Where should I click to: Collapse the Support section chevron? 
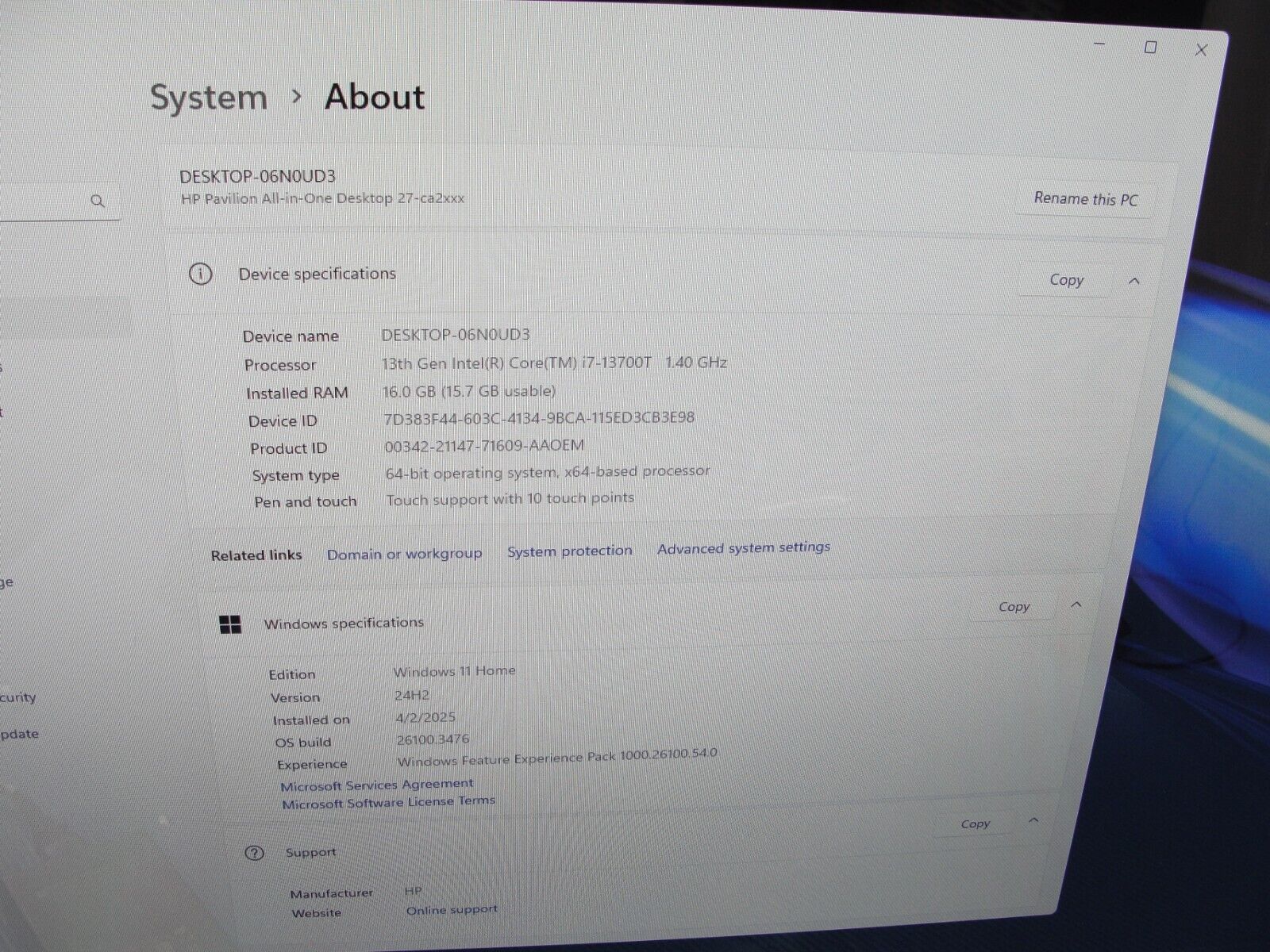1033,820
